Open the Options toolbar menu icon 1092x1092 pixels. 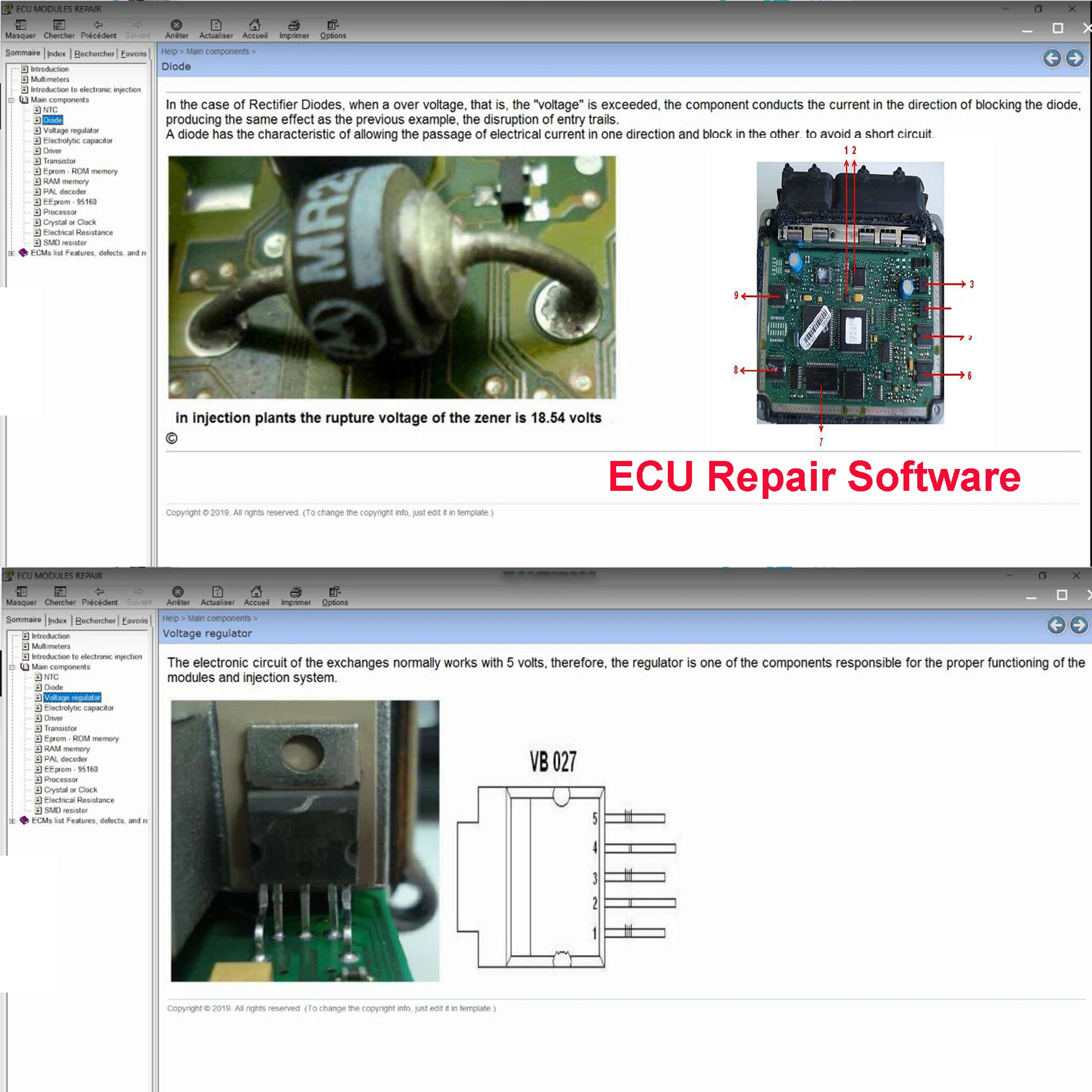[332, 26]
